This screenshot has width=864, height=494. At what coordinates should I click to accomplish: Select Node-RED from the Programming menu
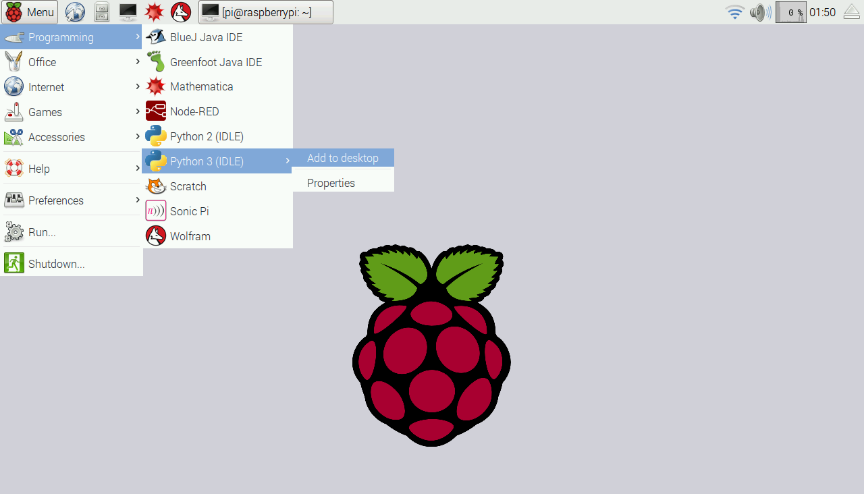pos(194,112)
